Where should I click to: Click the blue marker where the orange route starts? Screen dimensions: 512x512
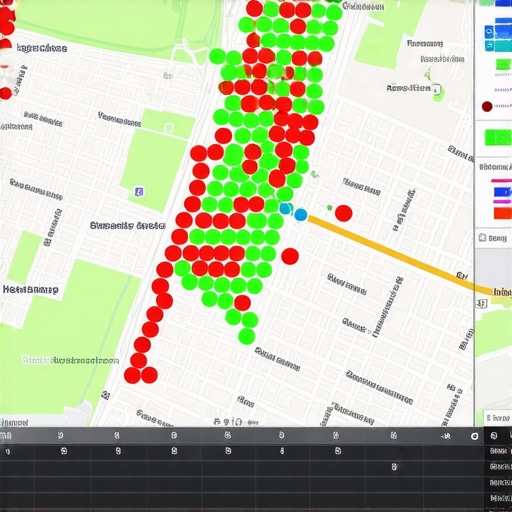(x=301, y=214)
